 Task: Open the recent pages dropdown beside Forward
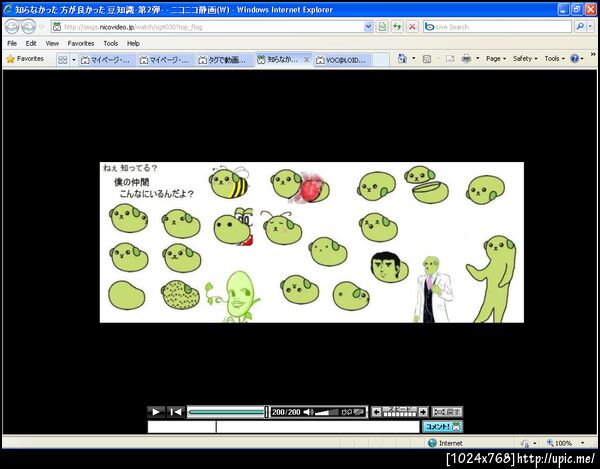point(42,27)
